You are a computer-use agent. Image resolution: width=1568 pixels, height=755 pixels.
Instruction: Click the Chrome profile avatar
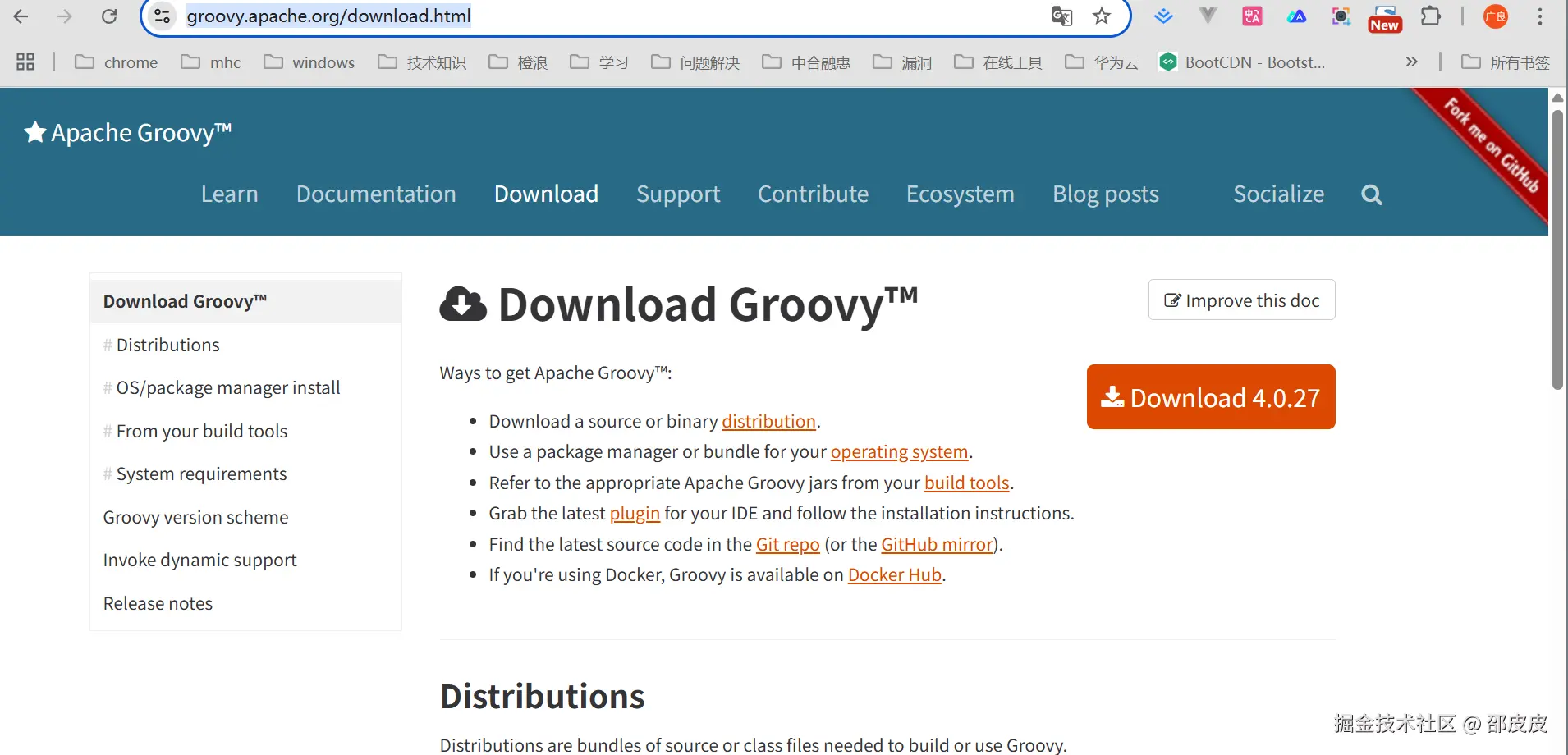(x=1495, y=16)
